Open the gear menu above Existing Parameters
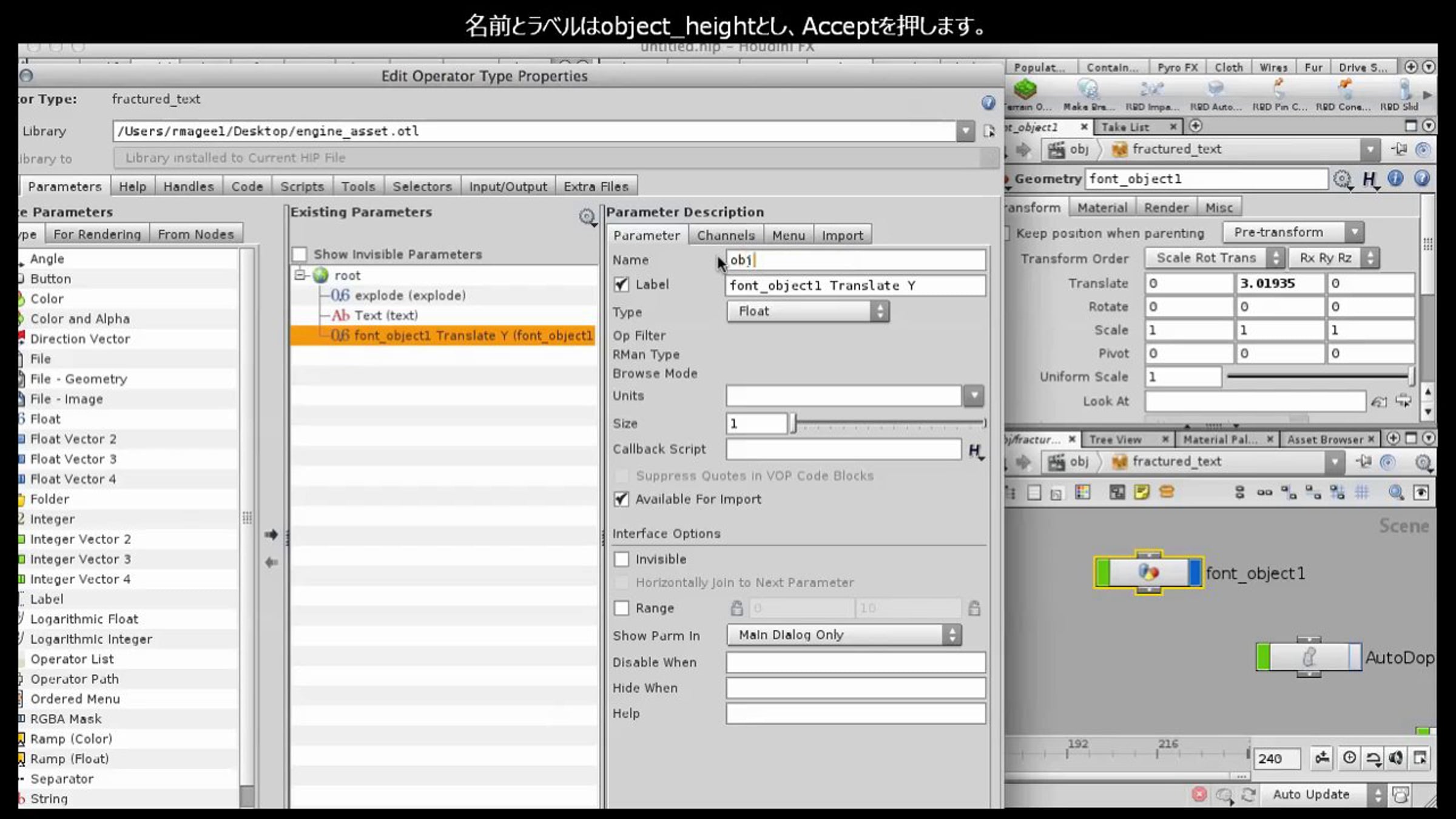This screenshot has width=1456, height=819. [587, 217]
